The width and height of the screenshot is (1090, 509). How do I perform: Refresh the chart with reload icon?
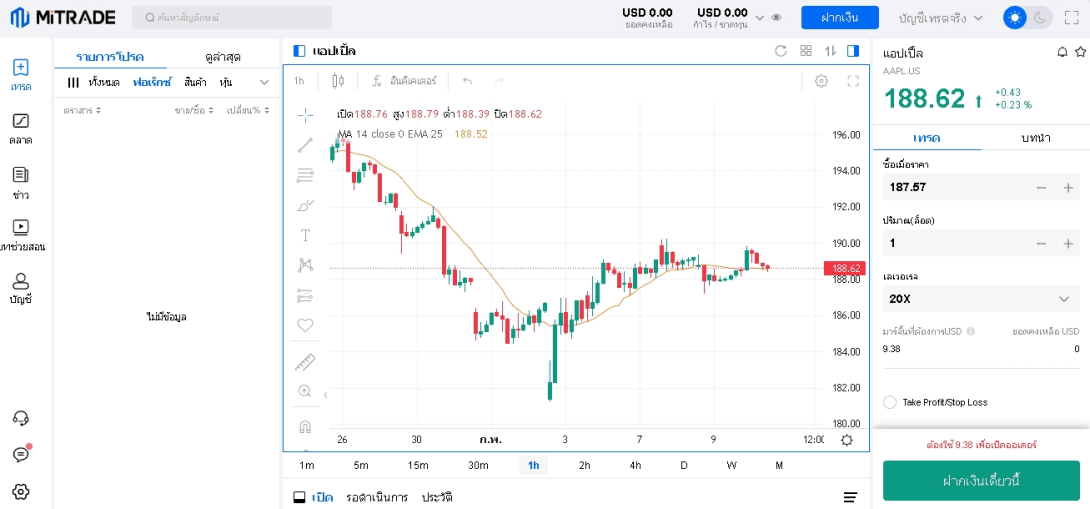pyautogui.click(x=781, y=51)
